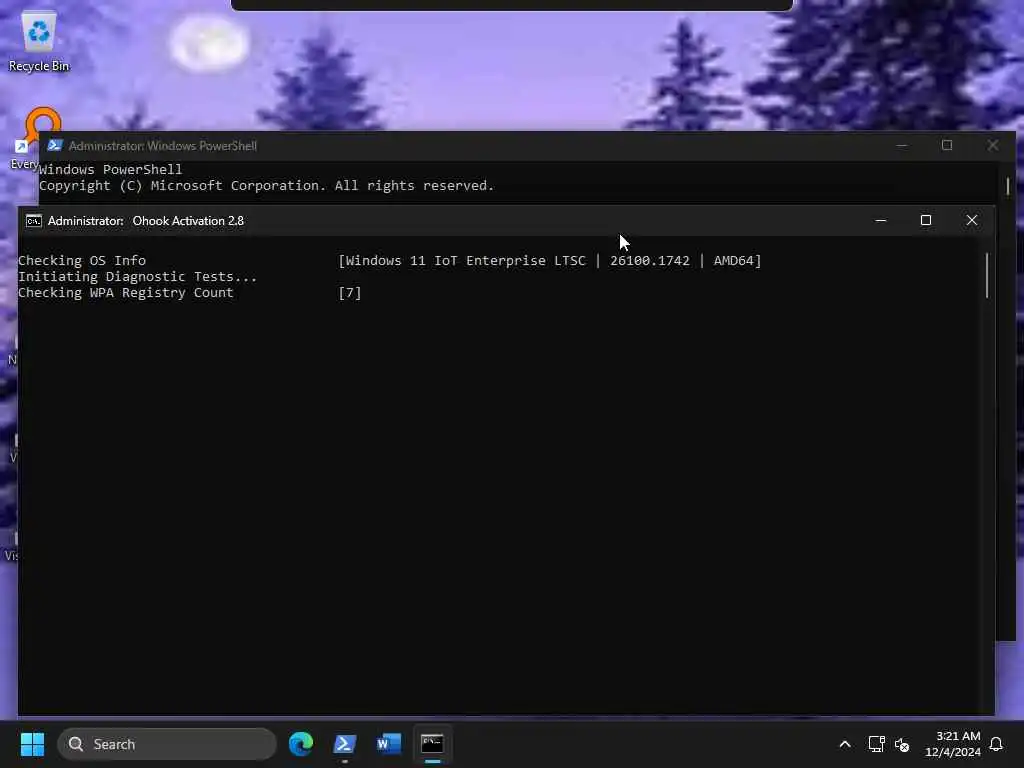This screenshot has height=768, width=1024.
Task: Close the Ohook Activation 2.8 window
Action: 972,220
